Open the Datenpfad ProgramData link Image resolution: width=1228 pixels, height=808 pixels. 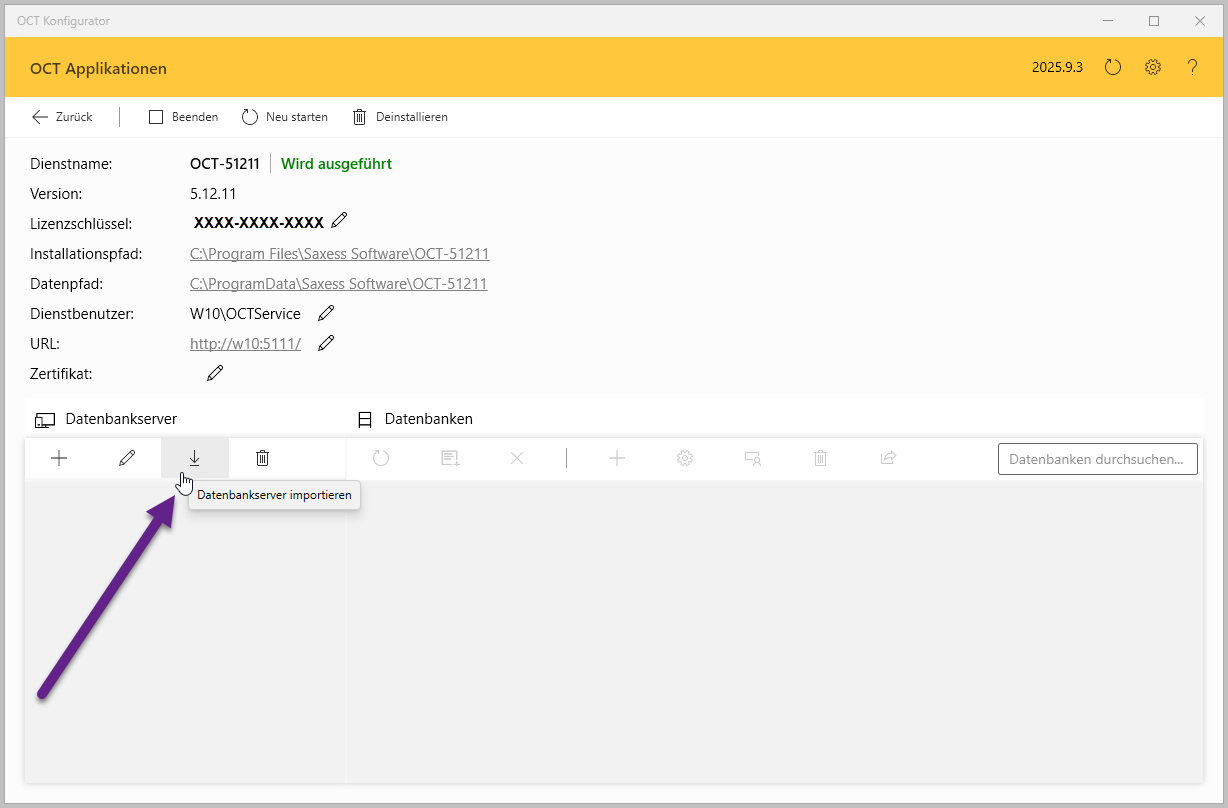[x=338, y=284]
